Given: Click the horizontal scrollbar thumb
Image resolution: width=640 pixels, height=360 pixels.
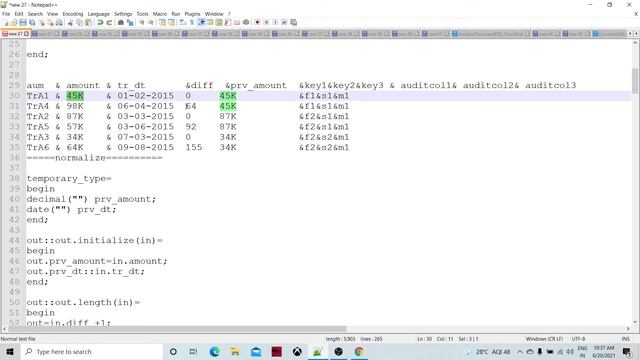Looking at the screenshot, I should click(178, 329).
